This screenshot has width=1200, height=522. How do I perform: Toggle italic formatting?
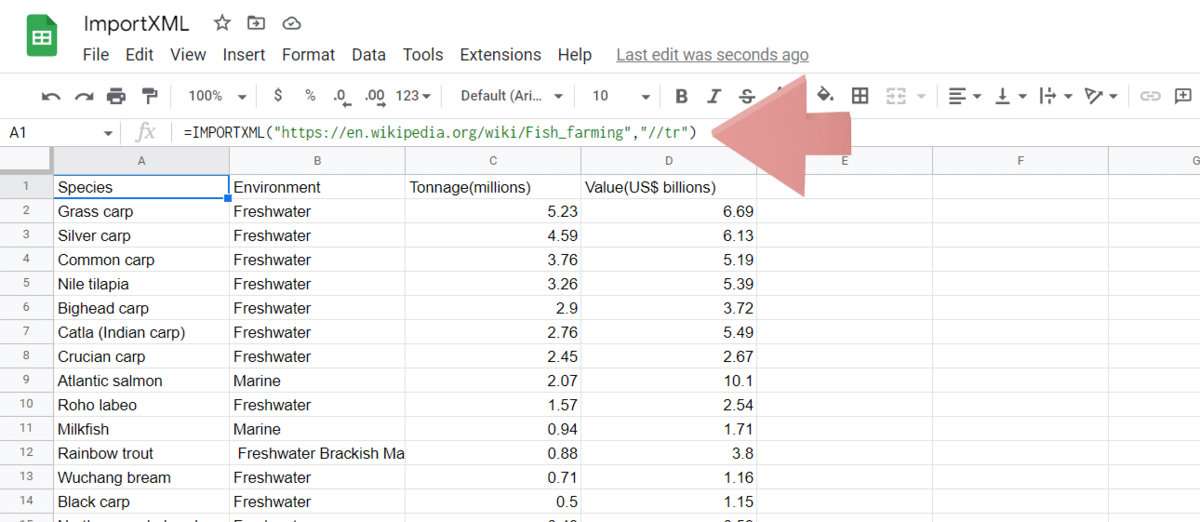(x=714, y=96)
